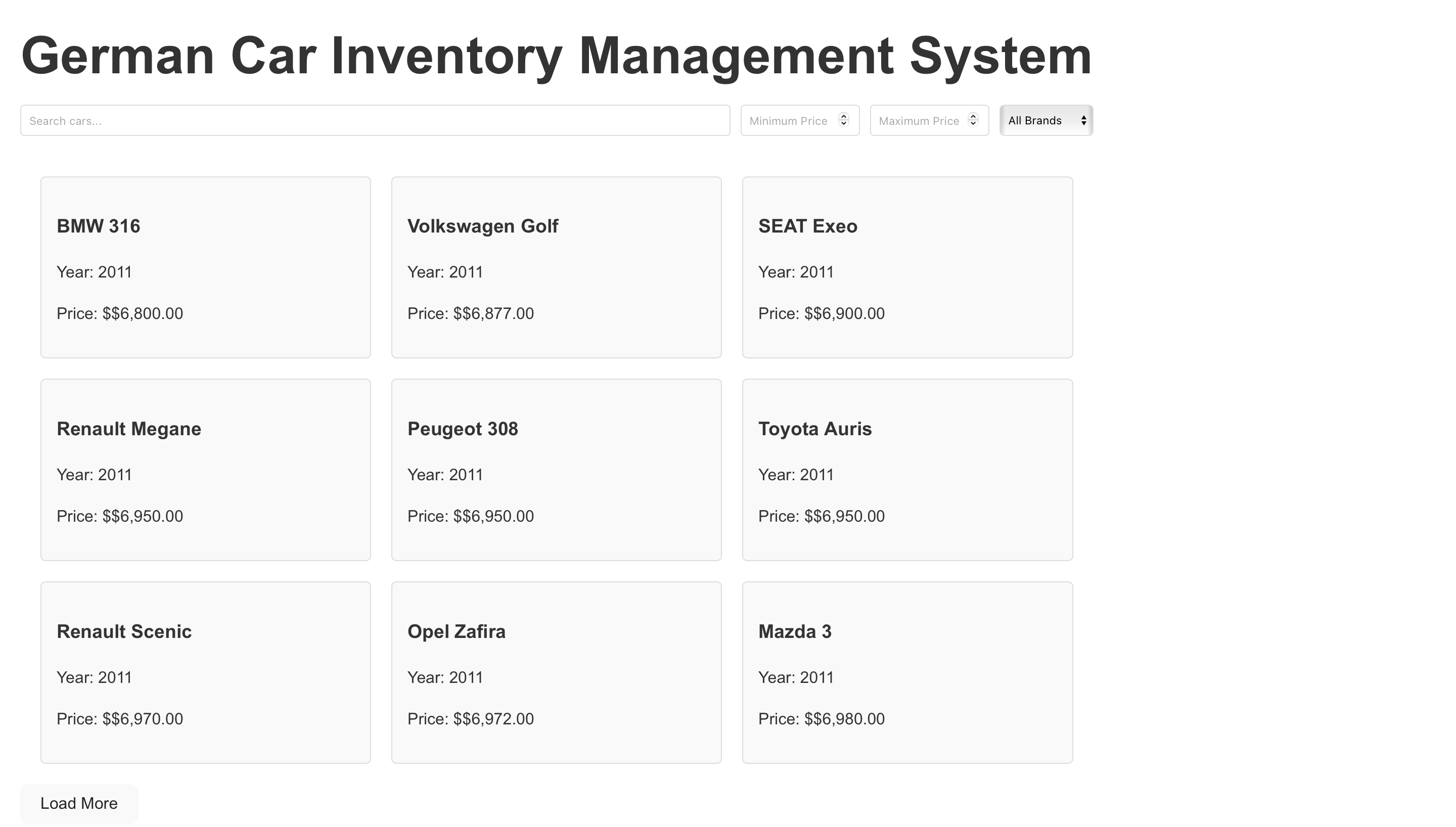
Task: Select the Renault Scenic card title
Action: [124, 631]
